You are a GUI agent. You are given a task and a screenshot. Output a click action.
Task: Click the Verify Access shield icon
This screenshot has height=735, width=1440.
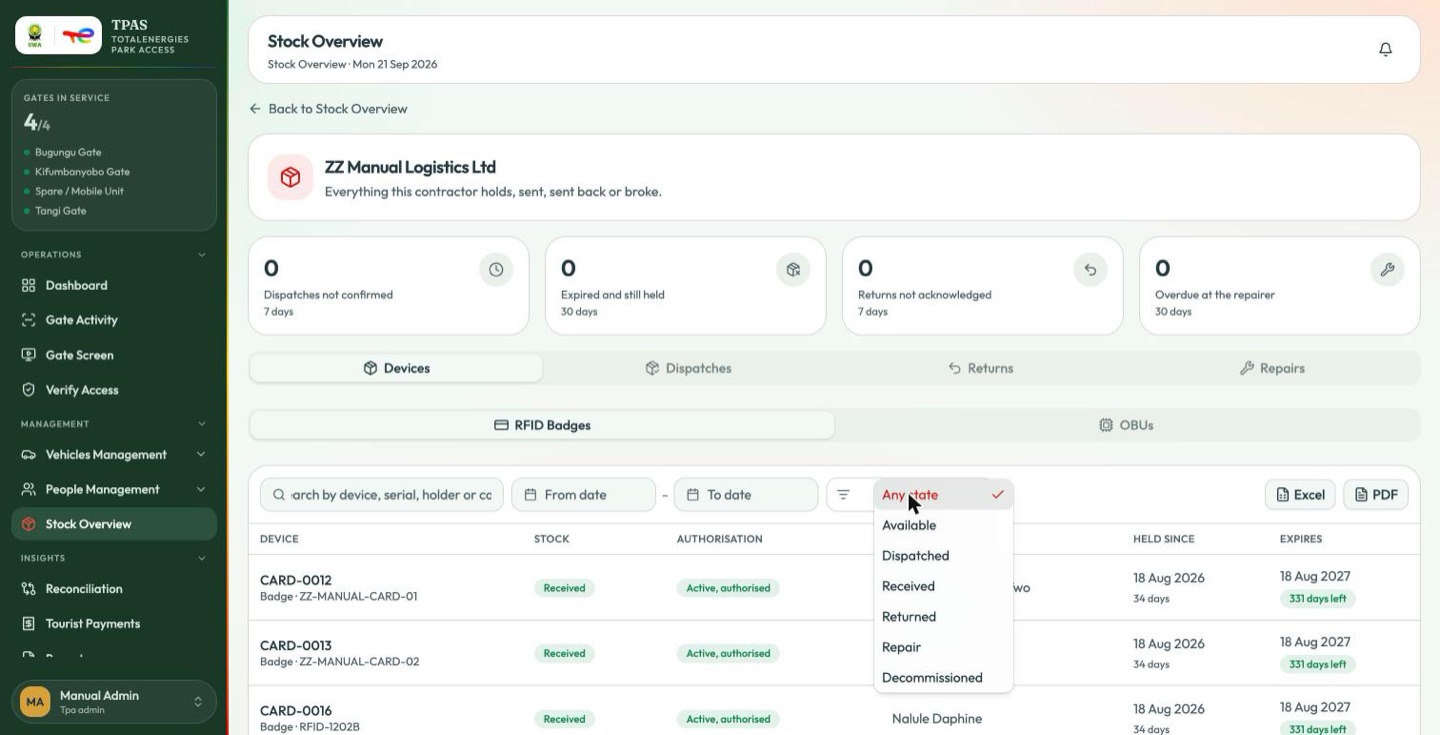29,390
